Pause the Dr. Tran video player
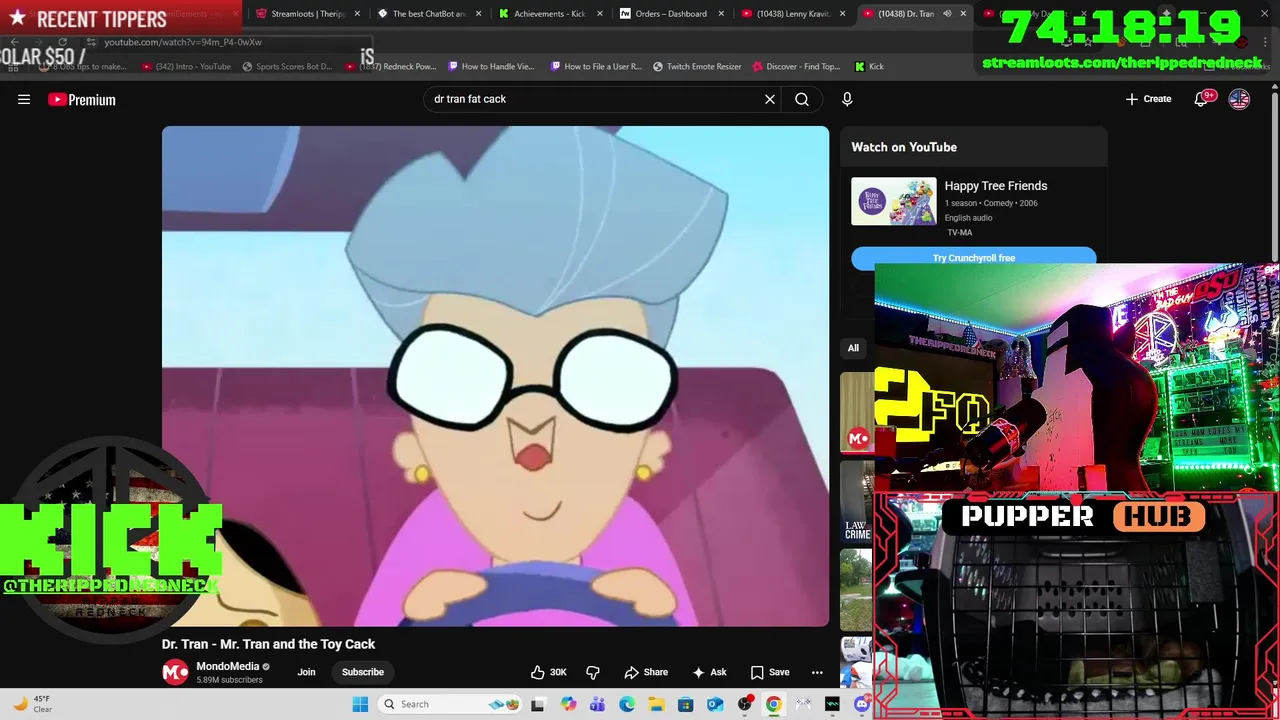1280x720 pixels. 495,376
